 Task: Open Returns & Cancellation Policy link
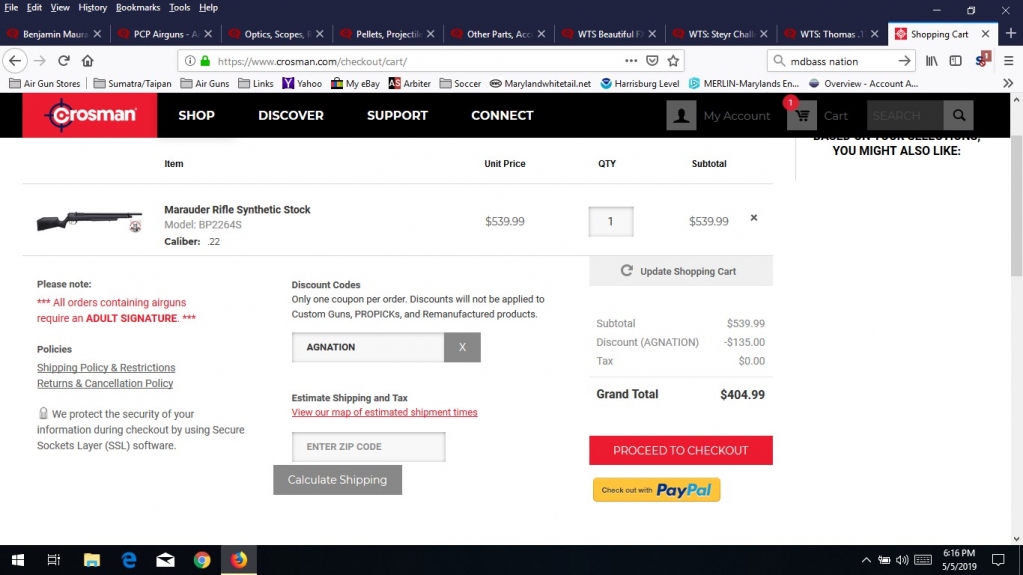point(105,383)
